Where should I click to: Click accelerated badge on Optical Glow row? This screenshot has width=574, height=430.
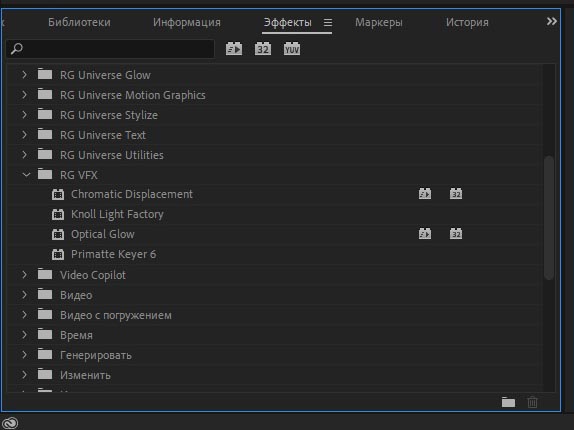[425, 233]
